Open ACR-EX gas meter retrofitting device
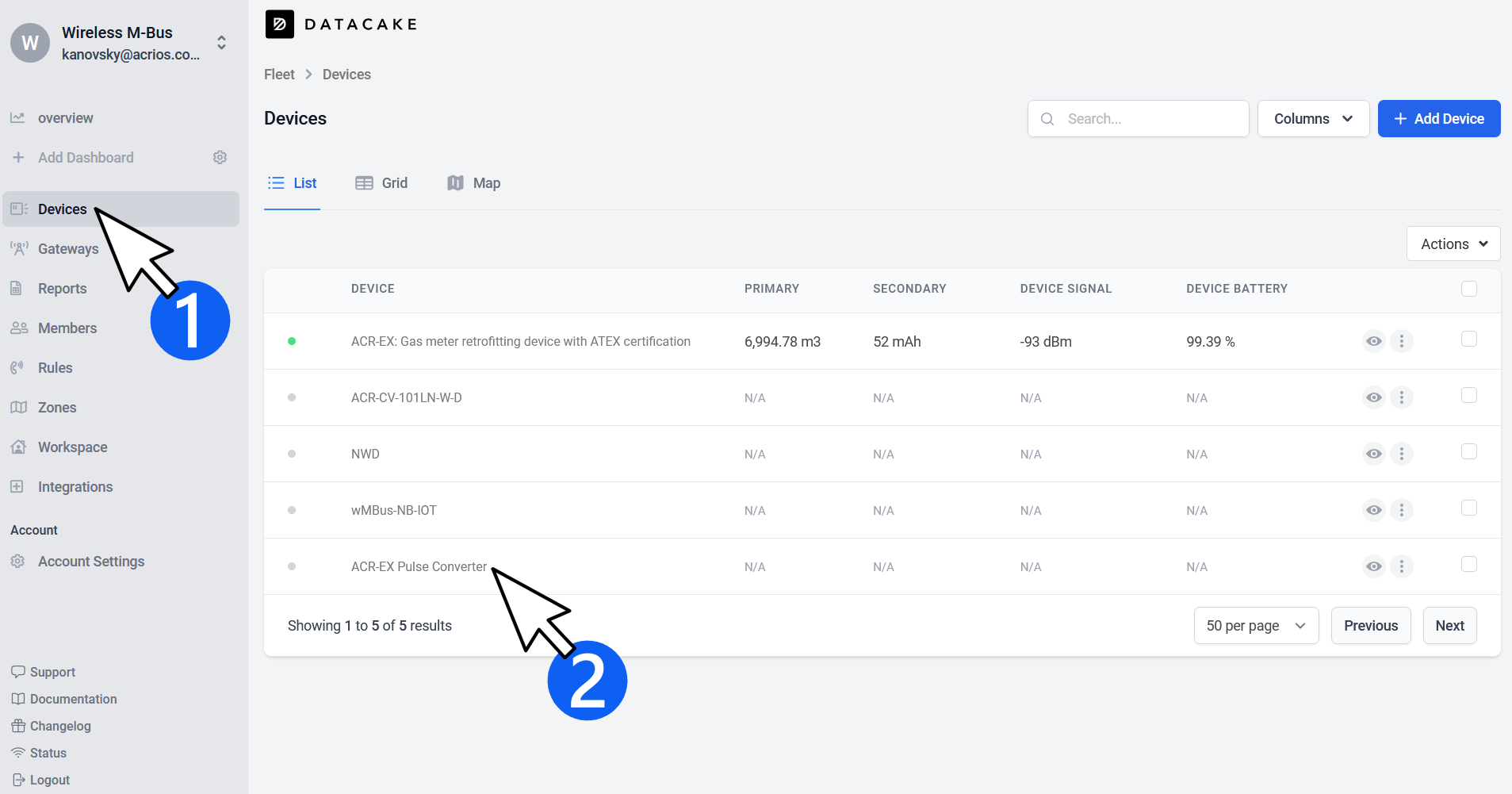The width and height of the screenshot is (1512, 794). pyautogui.click(x=521, y=341)
